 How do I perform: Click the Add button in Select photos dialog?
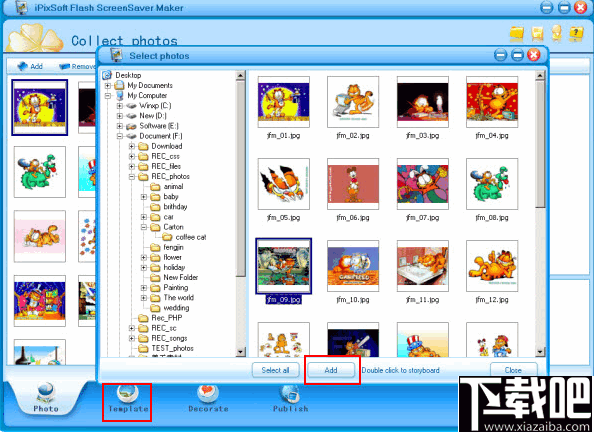(331, 370)
